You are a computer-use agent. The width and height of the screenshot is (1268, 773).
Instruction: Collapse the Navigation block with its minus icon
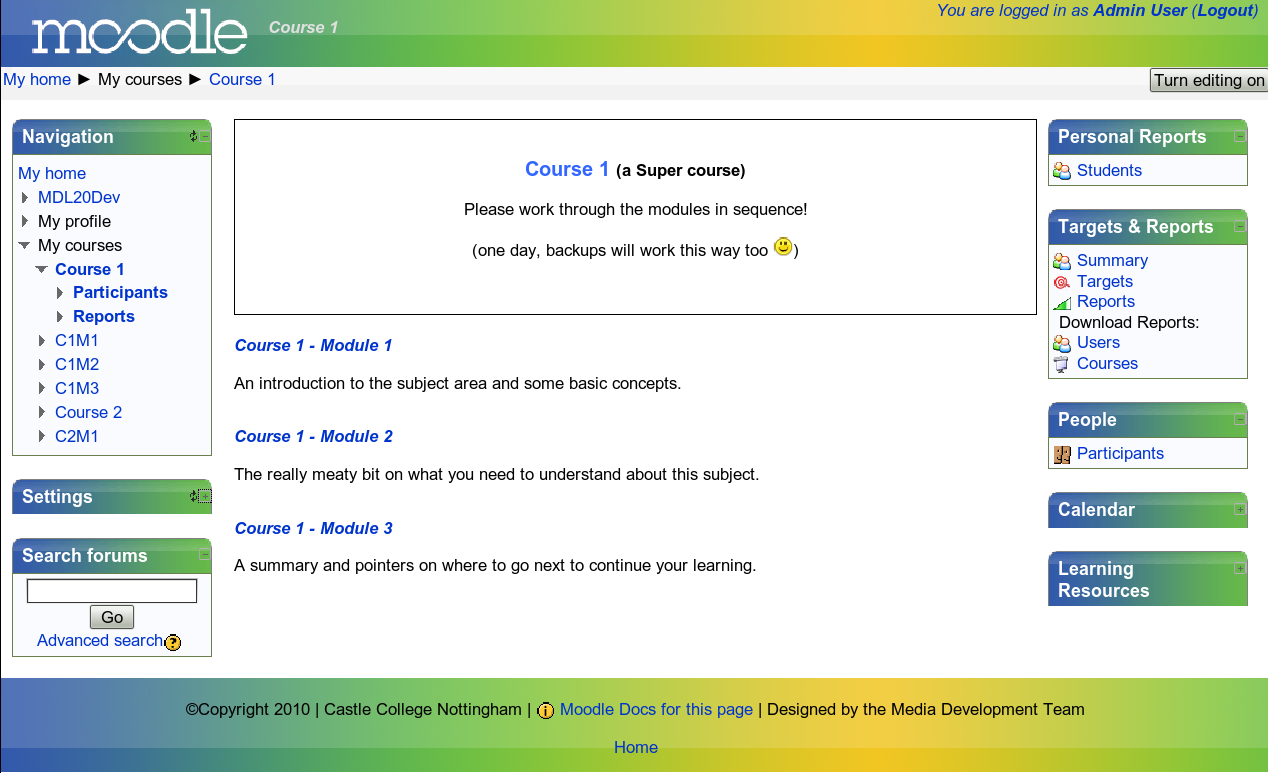205,136
